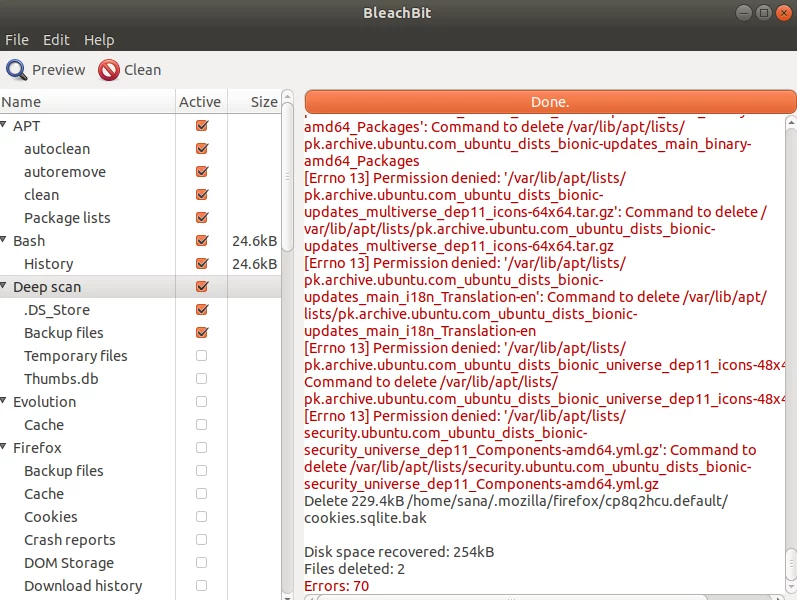The width and height of the screenshot is (797, 600).
Task: Click the 'Disk space recovered: 254kB' line
Action: click(x=399, y=552)
